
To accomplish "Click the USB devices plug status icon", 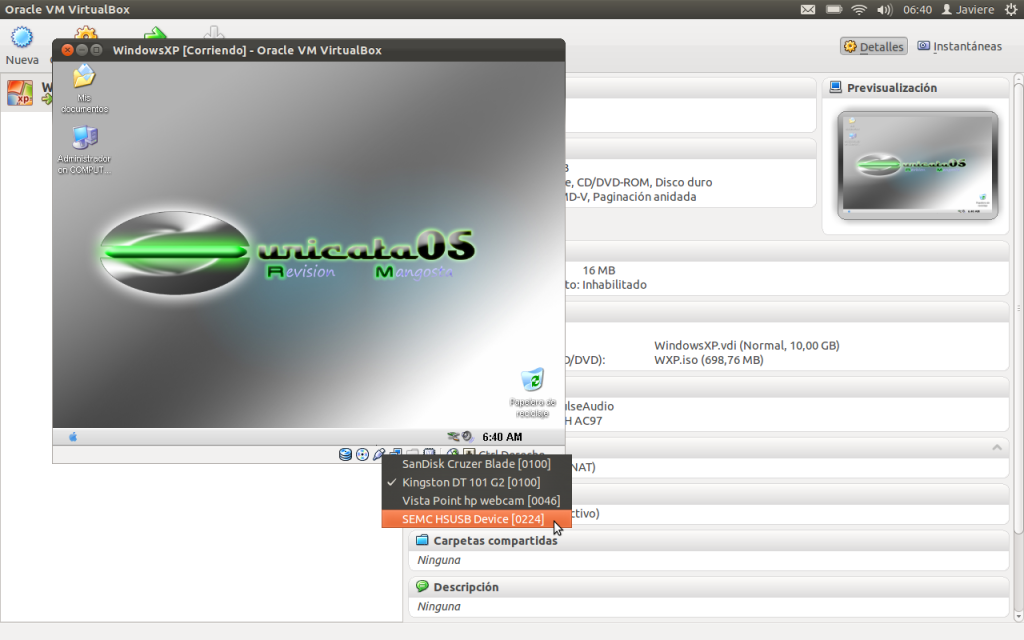I will [x=379, y=455].
